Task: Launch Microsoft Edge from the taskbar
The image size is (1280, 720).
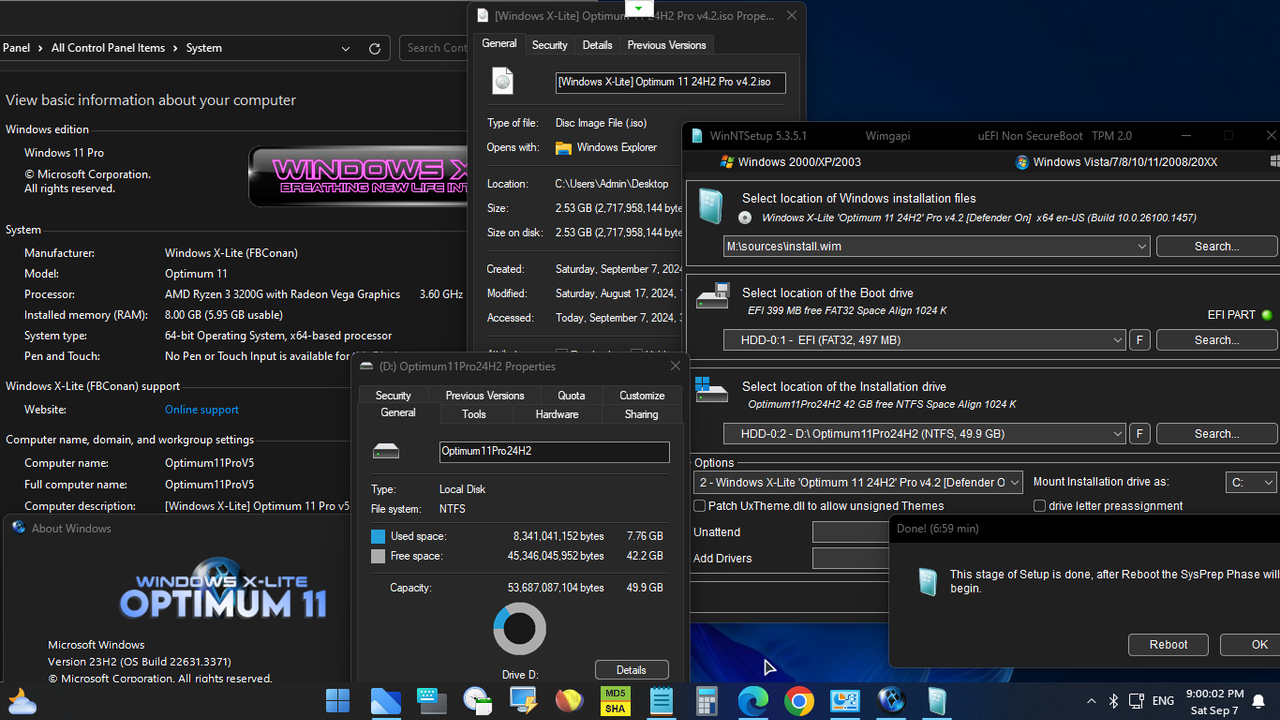Action: click(x=753, y=701)
